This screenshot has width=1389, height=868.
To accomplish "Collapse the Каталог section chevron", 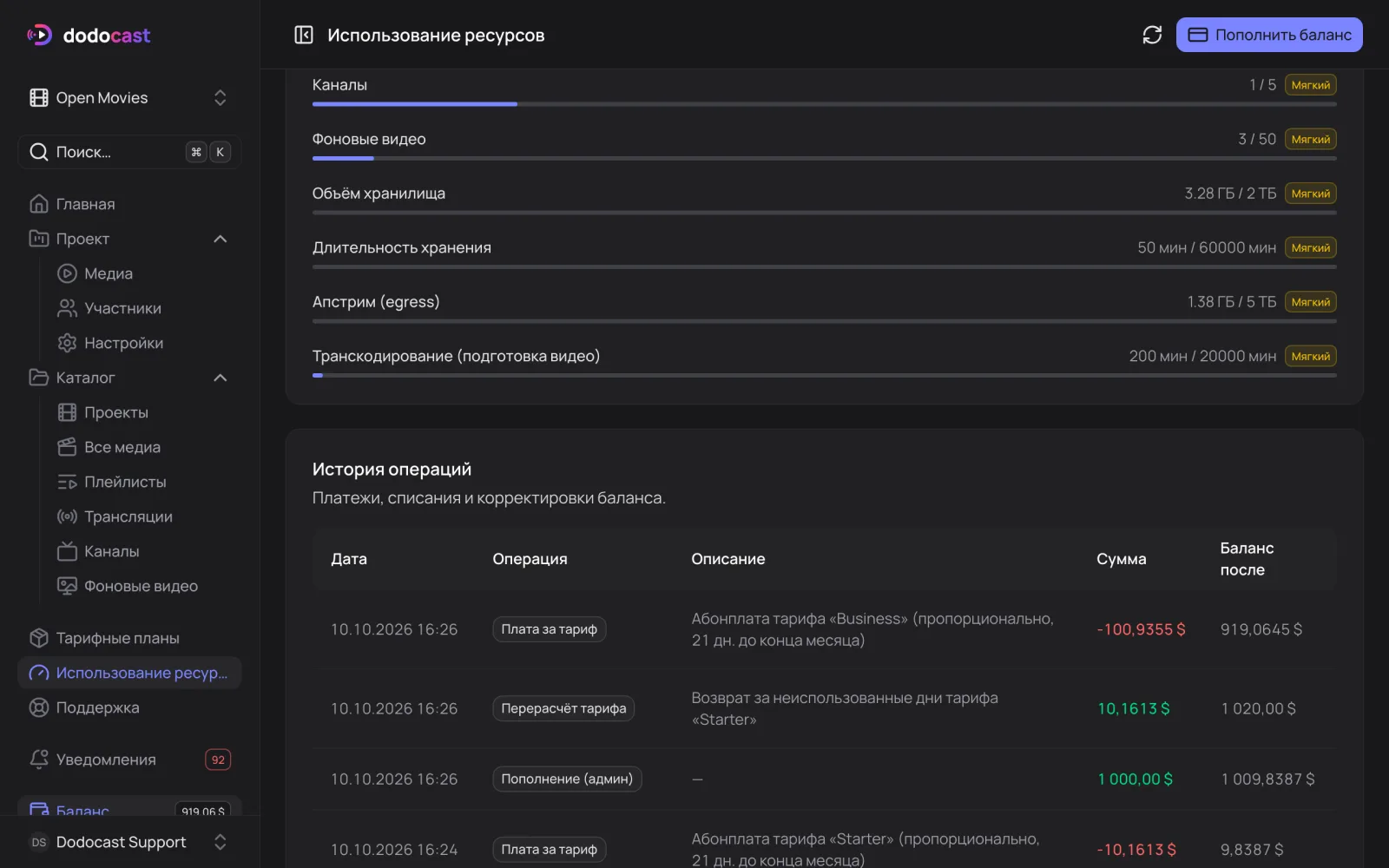I will click(x=221, y=378).
